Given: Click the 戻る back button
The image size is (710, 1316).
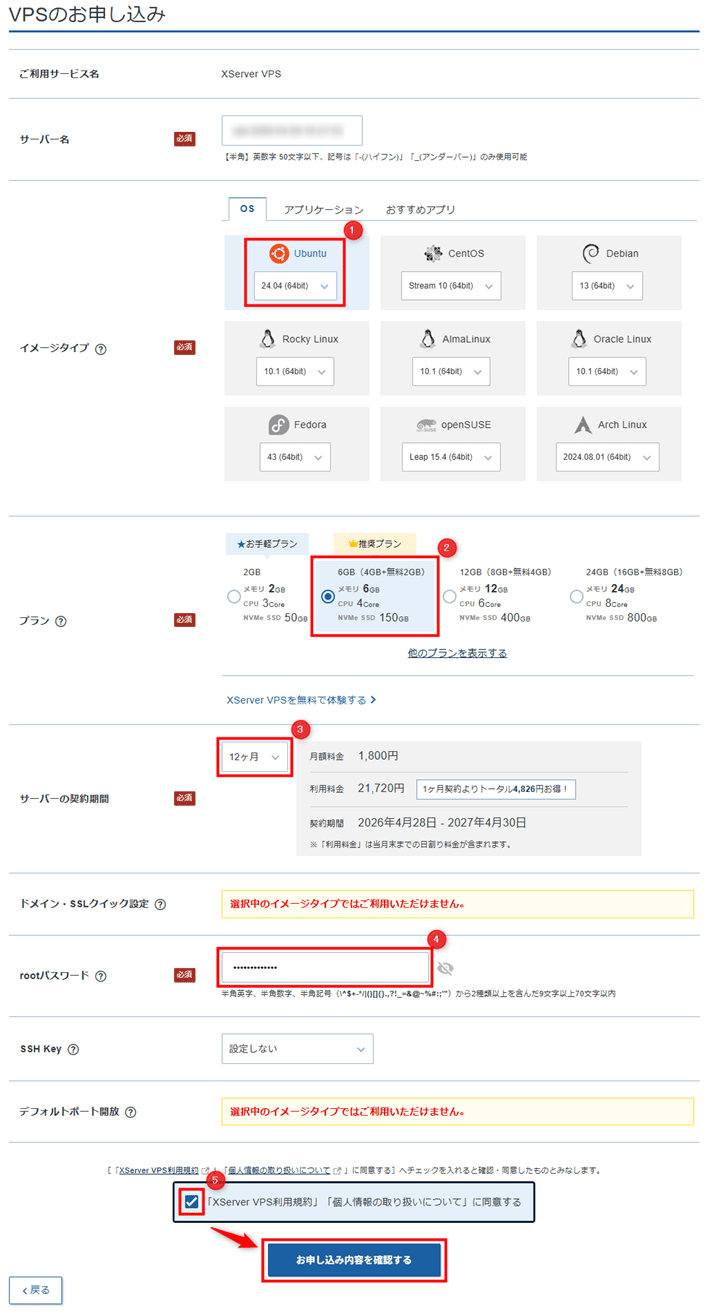Looking at the screenshot, I should click(x=36, y=1290).
